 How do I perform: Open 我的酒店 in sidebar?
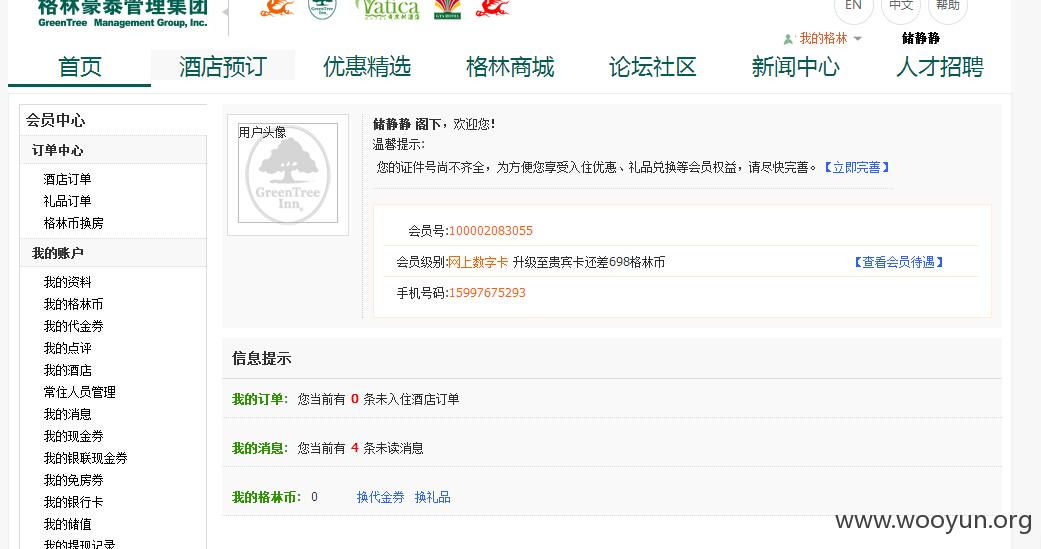(67, 370)
